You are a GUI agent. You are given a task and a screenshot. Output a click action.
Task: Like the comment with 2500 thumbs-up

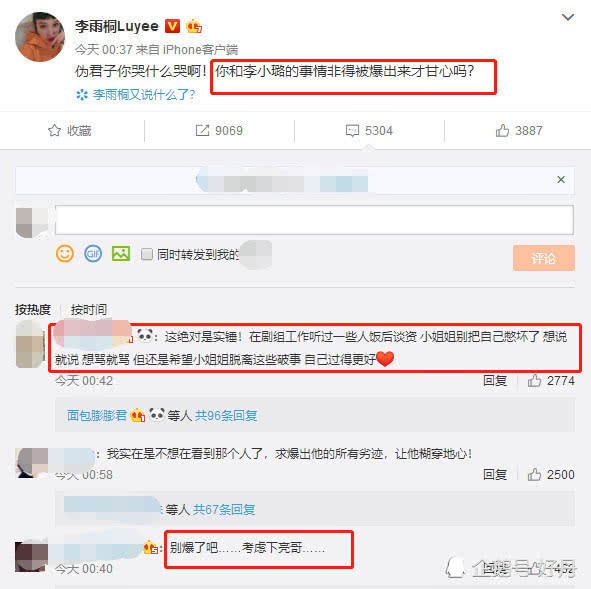(x=534, y=474)
